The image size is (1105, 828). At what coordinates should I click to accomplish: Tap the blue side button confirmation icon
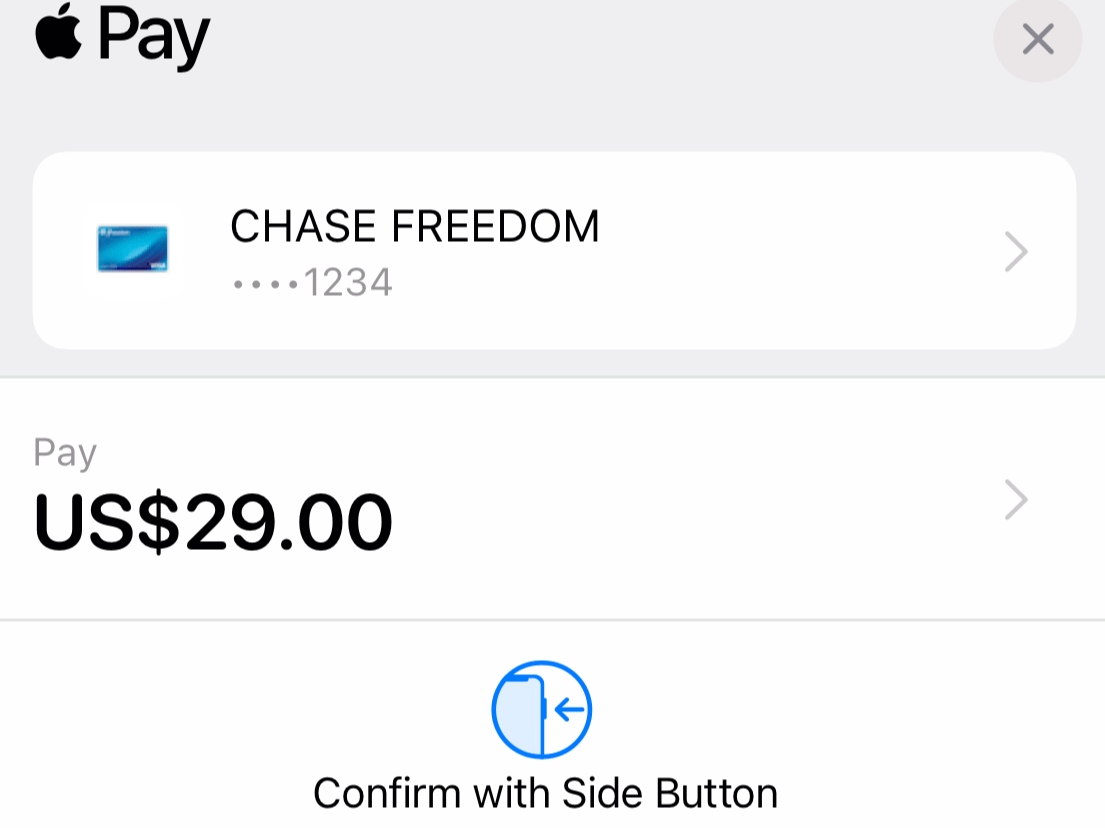click(x=542, y=710)
